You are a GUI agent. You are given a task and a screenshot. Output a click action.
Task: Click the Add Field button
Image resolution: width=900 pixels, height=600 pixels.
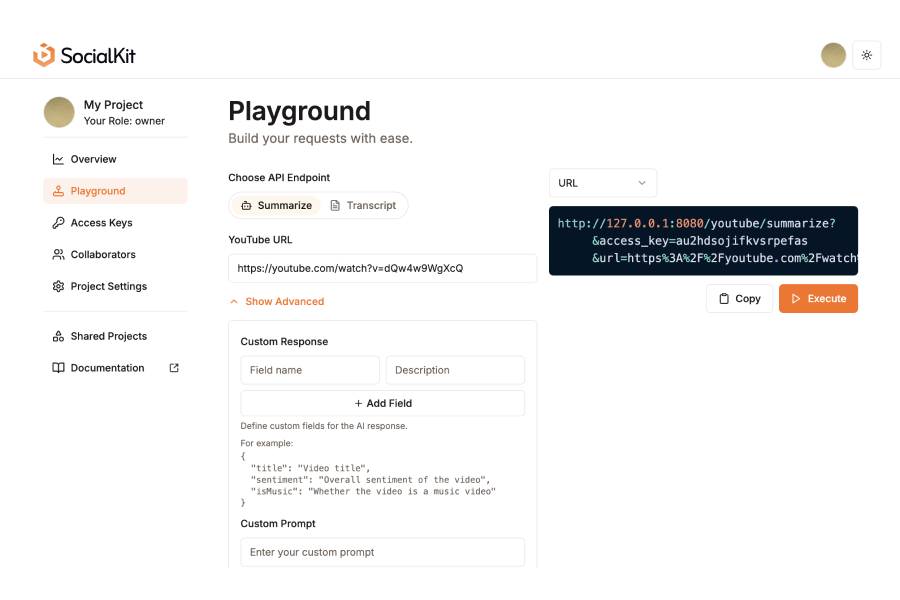point(382,403)
